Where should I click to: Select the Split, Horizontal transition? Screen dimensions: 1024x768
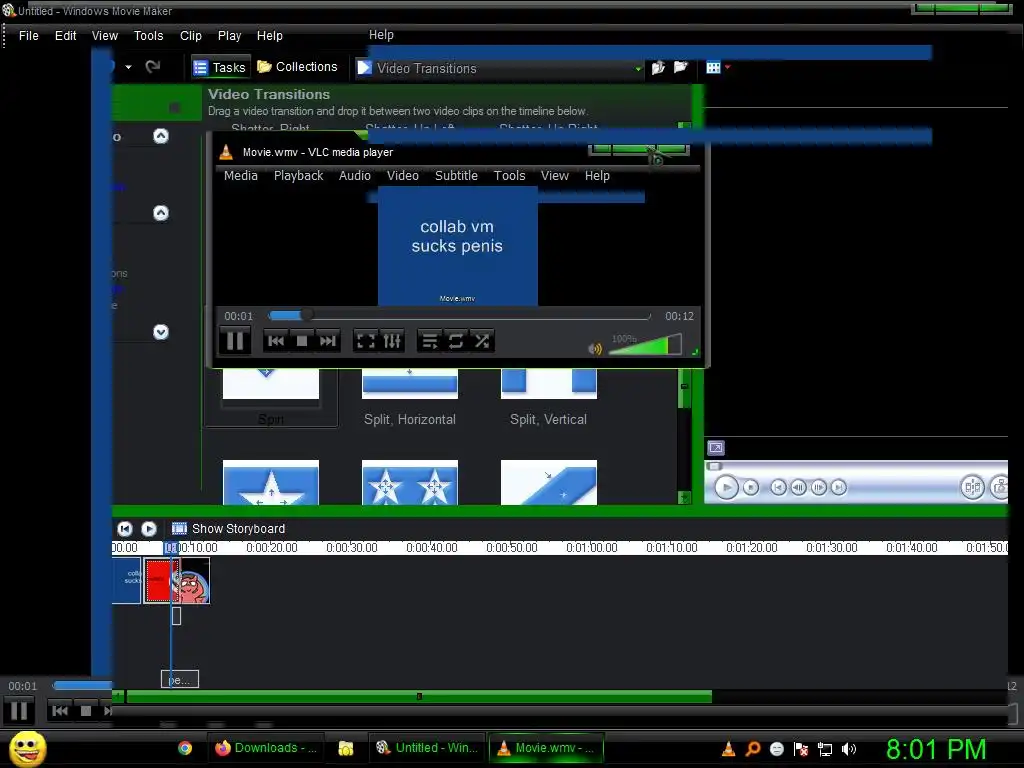coord(409,396)
